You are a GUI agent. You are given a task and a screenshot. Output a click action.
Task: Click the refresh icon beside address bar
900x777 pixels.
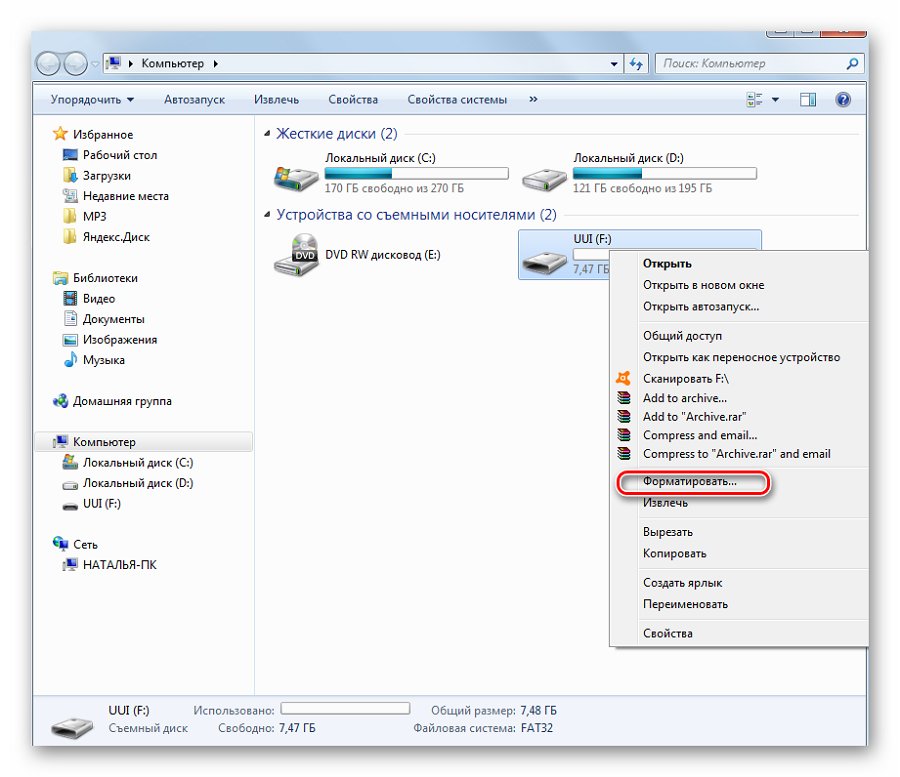point(636,64)
